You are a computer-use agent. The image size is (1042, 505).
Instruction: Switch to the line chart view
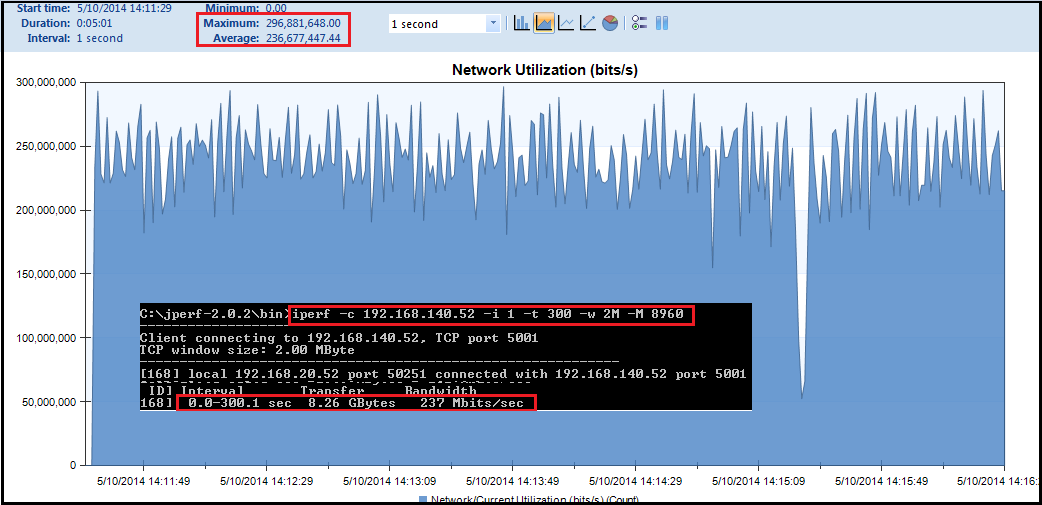(566, 23)
